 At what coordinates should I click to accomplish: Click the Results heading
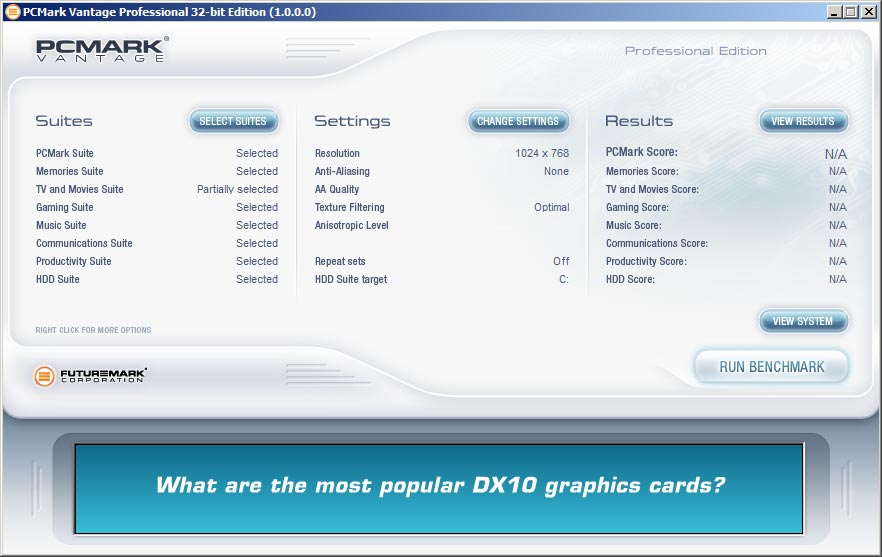[639, 121]
